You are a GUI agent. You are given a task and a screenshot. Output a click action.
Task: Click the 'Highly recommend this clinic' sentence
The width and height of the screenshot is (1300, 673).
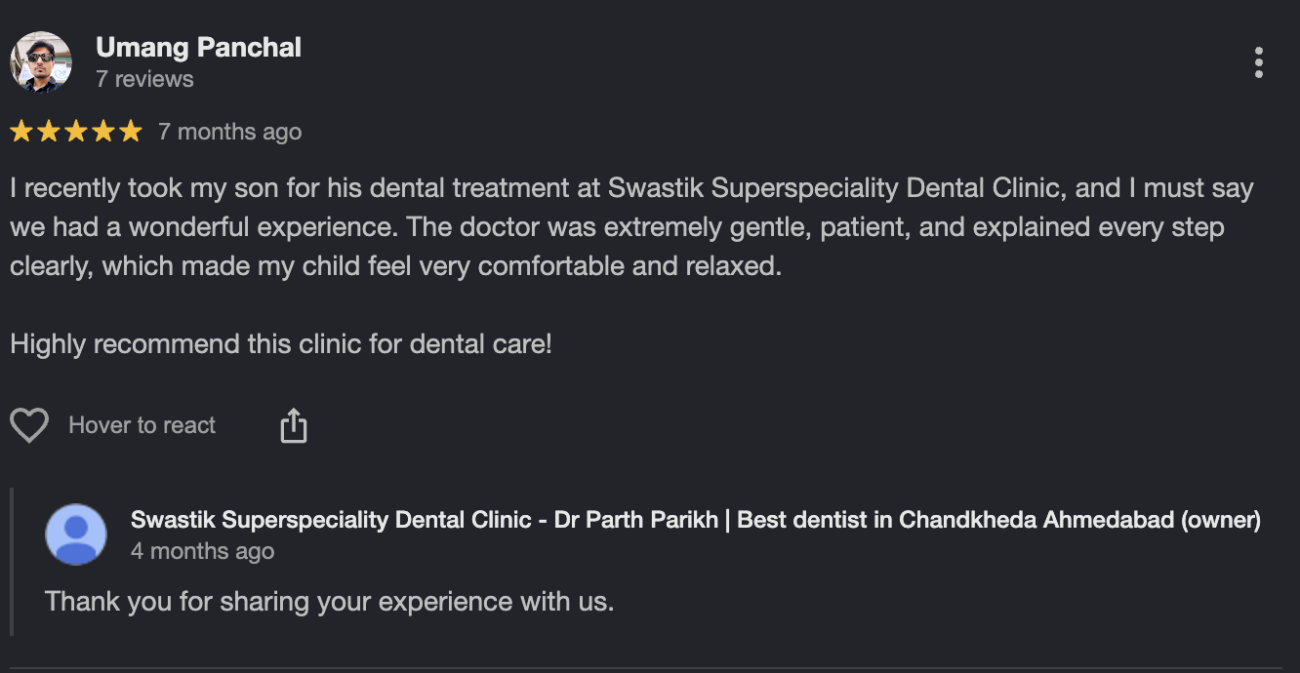pos(281,345)
